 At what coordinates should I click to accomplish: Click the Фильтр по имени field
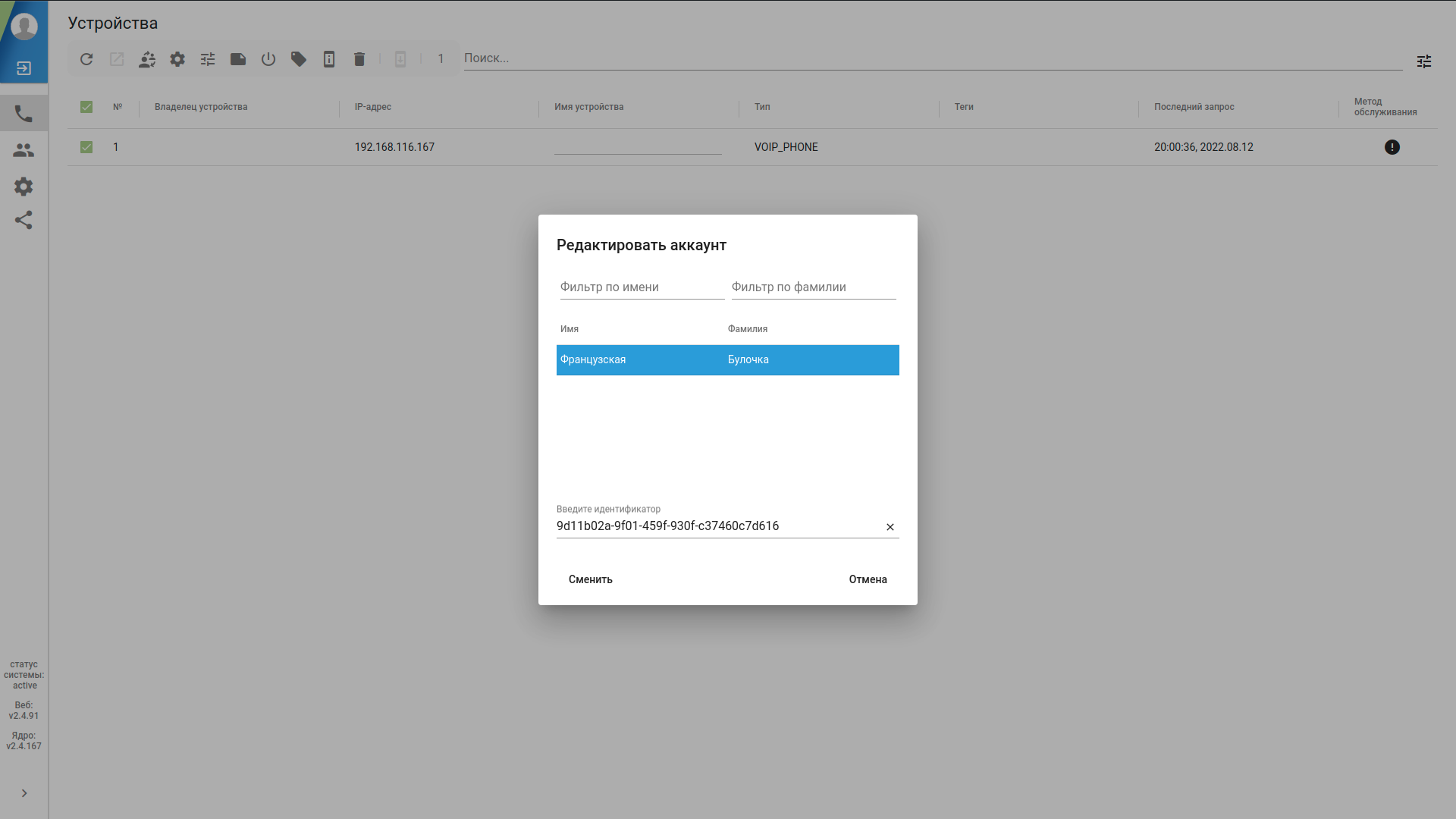642,287
